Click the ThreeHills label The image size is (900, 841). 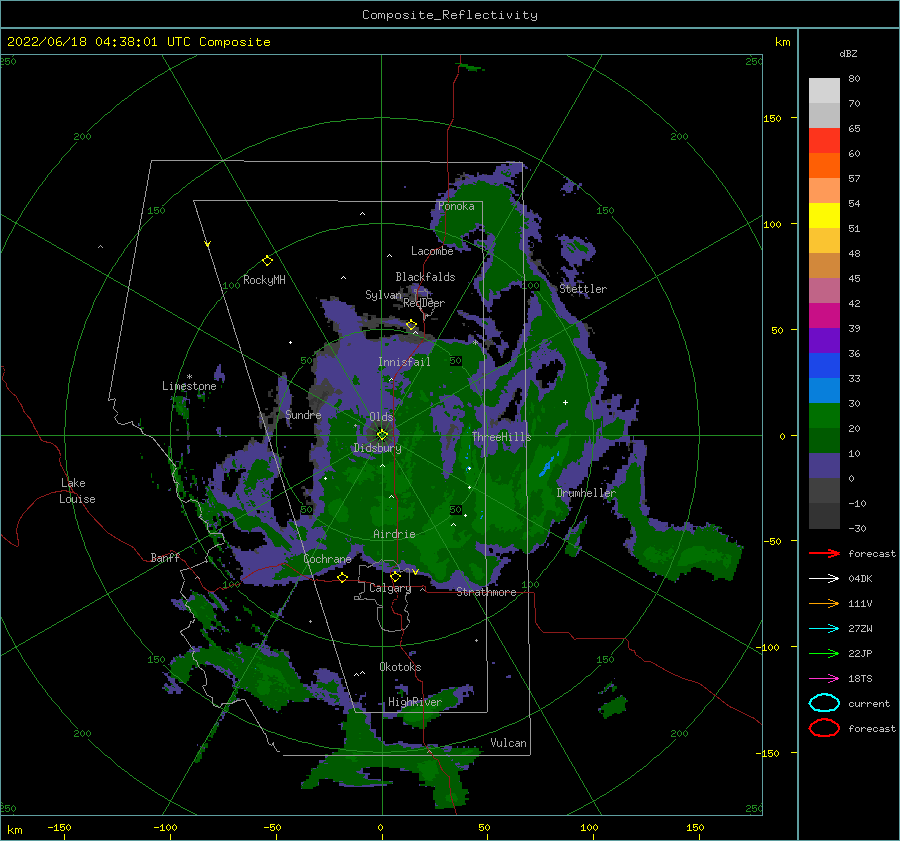point(502,437)
